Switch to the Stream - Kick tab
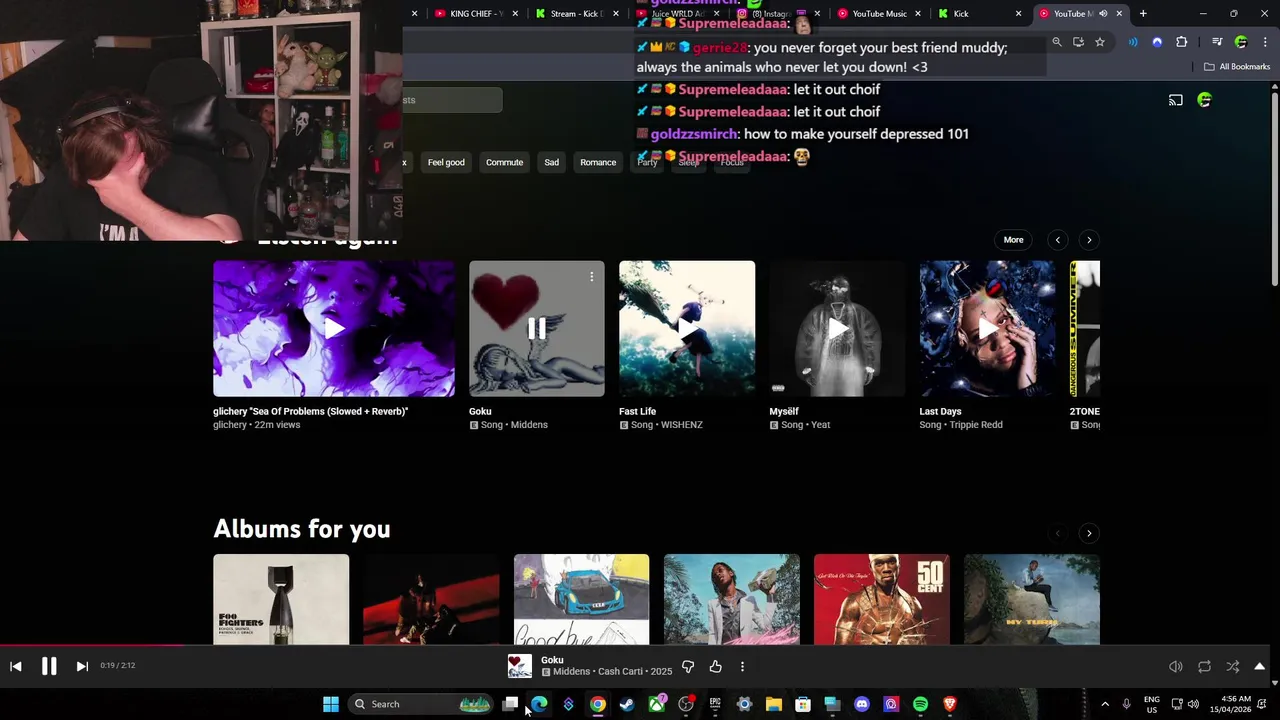This screenshot has height=720, width=1280. click(x=577, y=14)
